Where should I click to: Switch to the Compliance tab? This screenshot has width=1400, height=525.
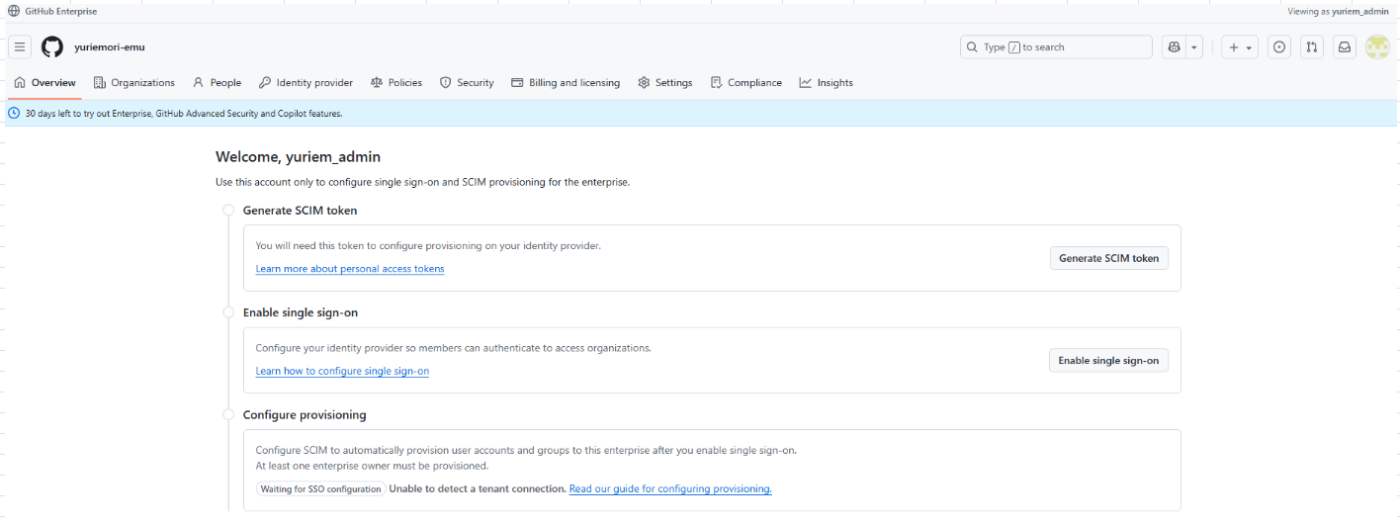coord(746,83)
